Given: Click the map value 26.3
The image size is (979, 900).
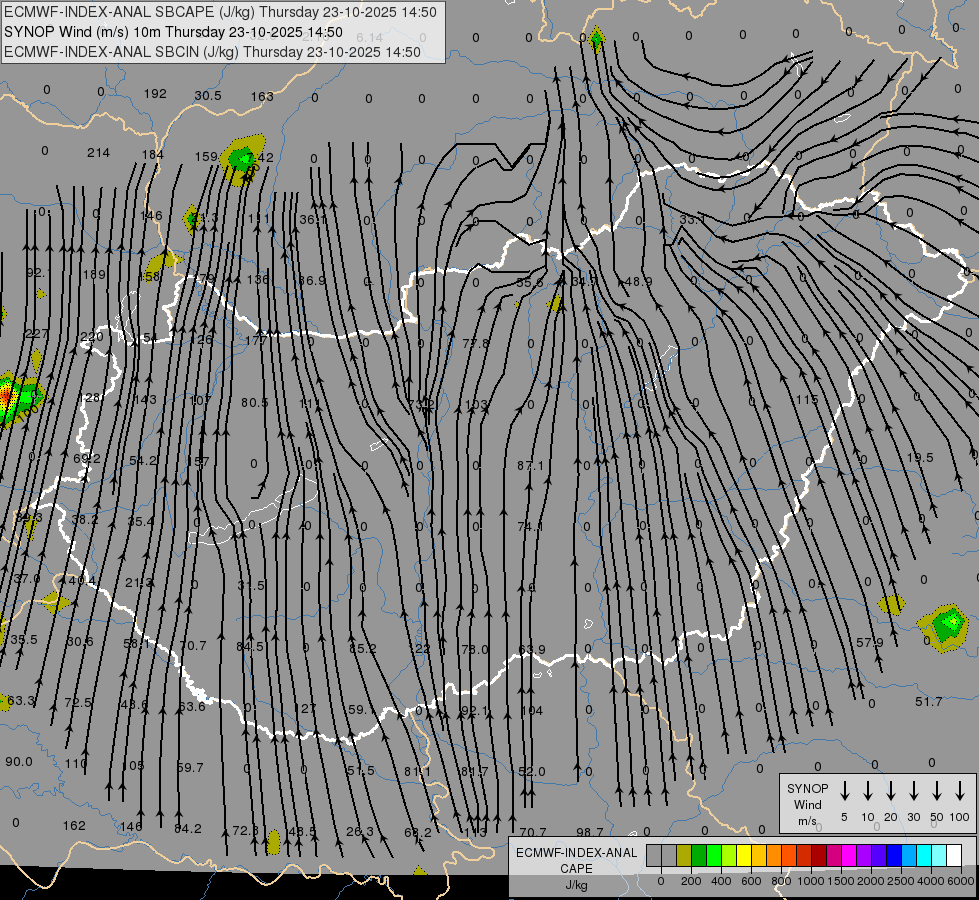Looking at the screenshot, I should (x=360, y=831).
